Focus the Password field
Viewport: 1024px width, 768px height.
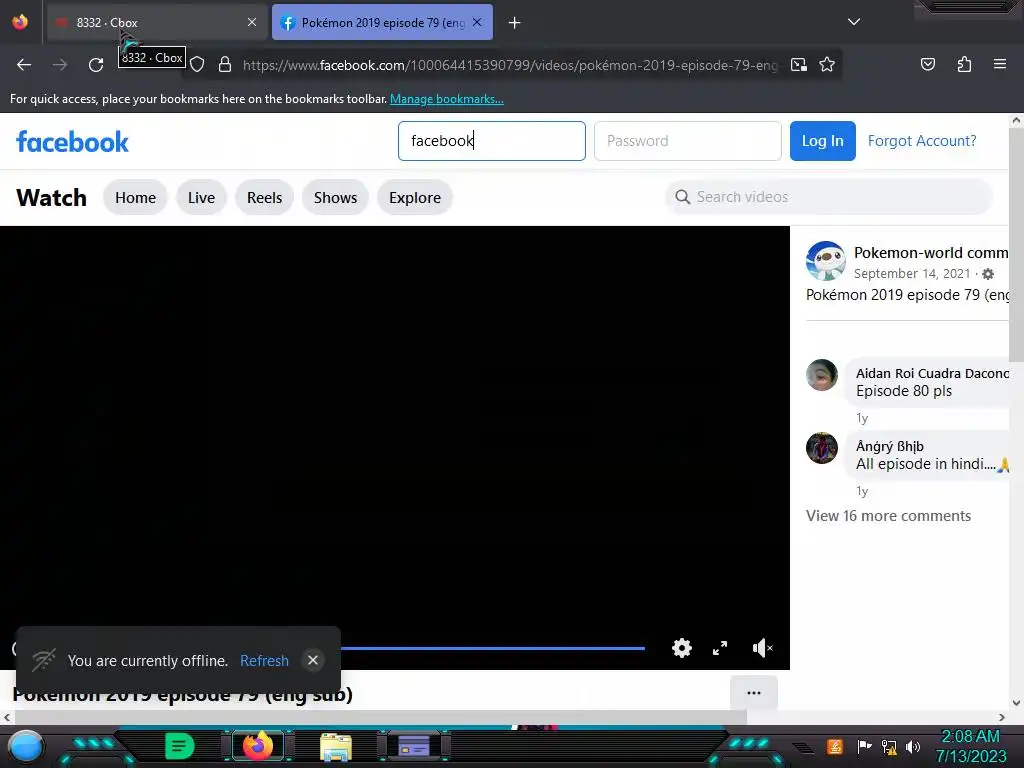[x=688, y=141]
